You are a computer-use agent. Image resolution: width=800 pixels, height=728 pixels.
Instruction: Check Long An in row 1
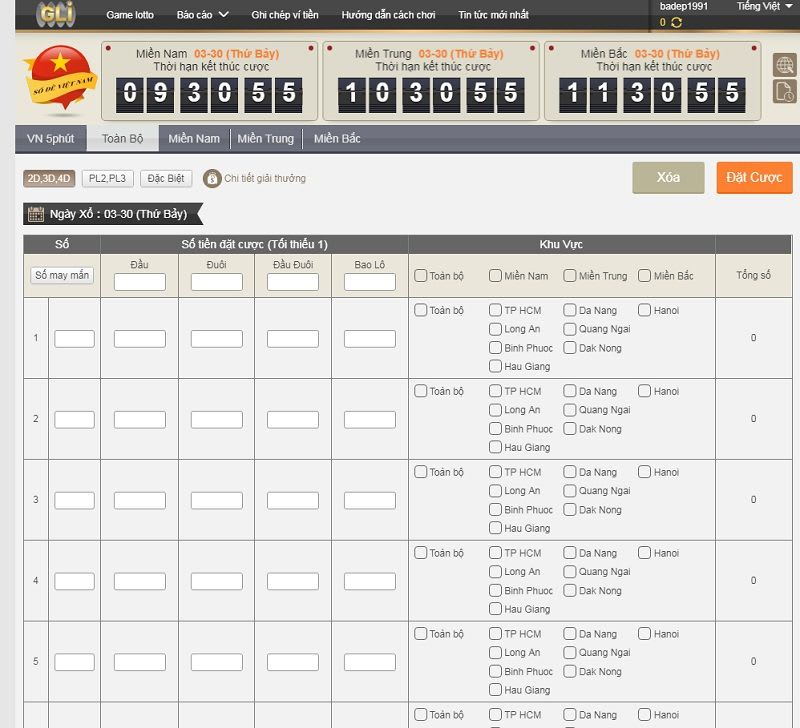495,329
